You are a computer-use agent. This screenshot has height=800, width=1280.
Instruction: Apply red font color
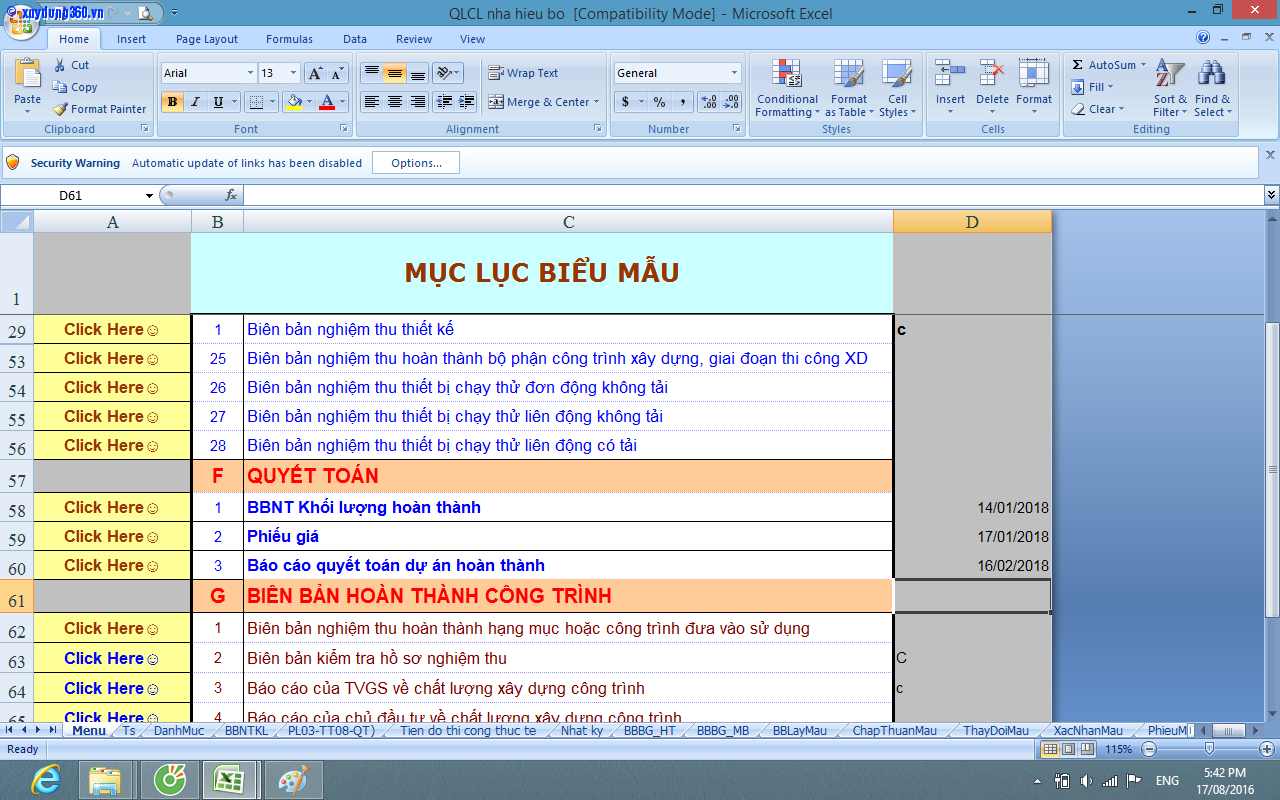pyautogui.click(x=326, y=102)
